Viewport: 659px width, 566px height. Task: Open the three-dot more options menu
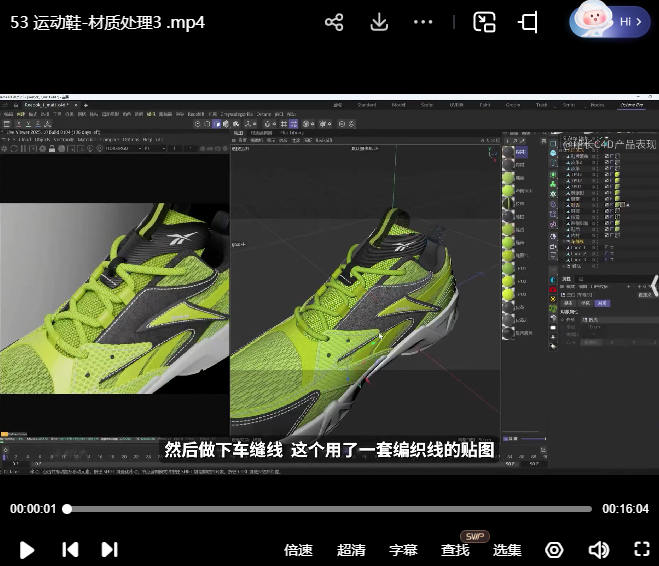424,22
